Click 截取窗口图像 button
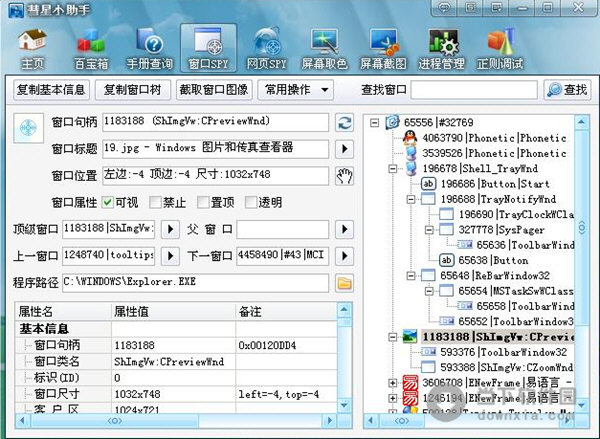Screen dimensions: 600x439 point(214,90)
